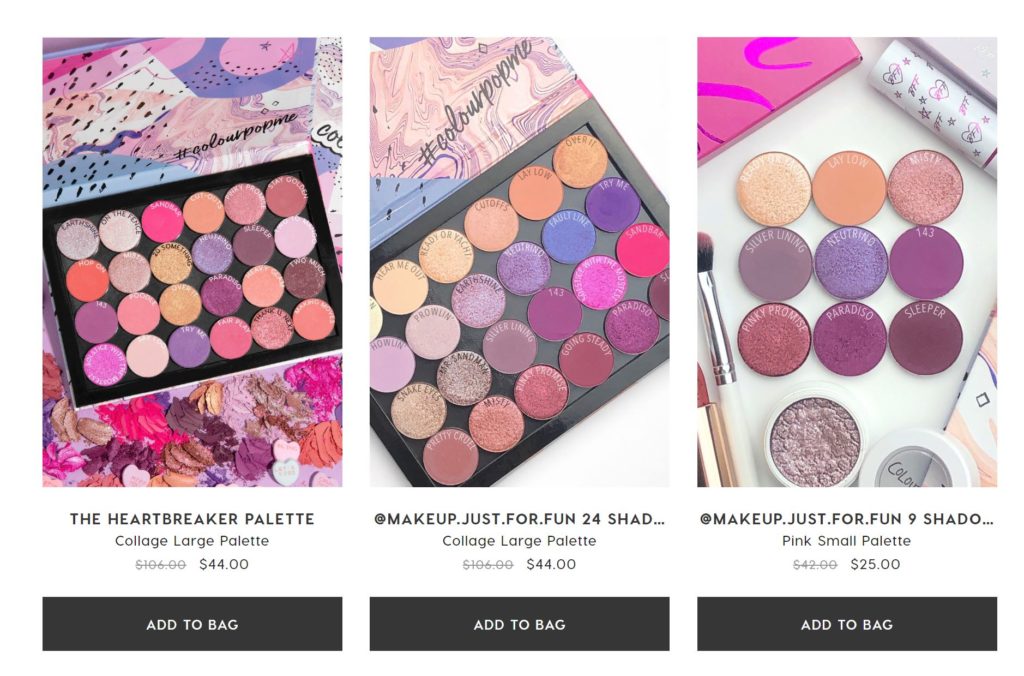The width and height of the screenshot is (1024, 676).
Task: Open The Heartbreaker Palette title link
Action: [x=192, y=519]
